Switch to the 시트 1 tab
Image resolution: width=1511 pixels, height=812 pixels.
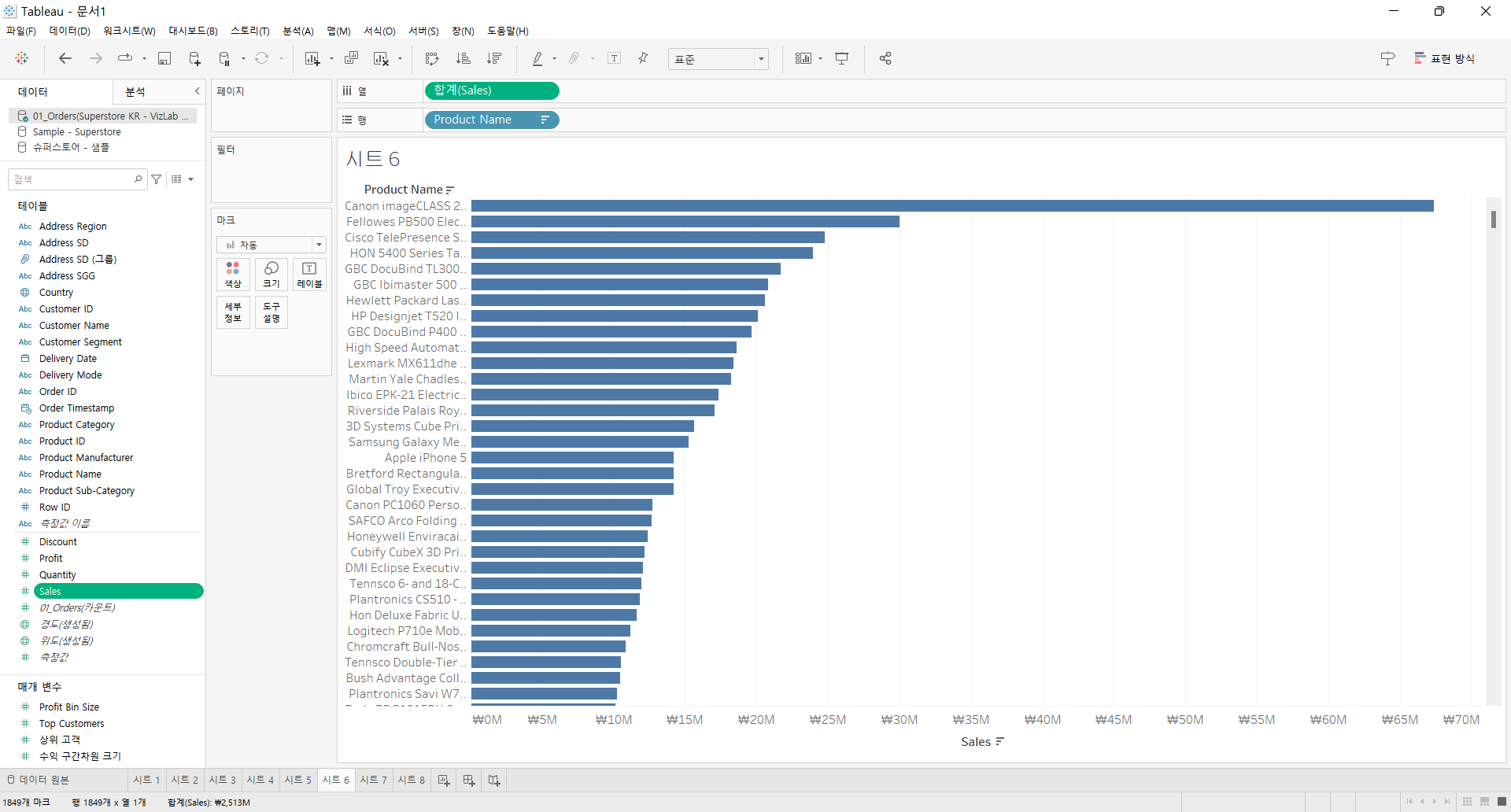146,780
